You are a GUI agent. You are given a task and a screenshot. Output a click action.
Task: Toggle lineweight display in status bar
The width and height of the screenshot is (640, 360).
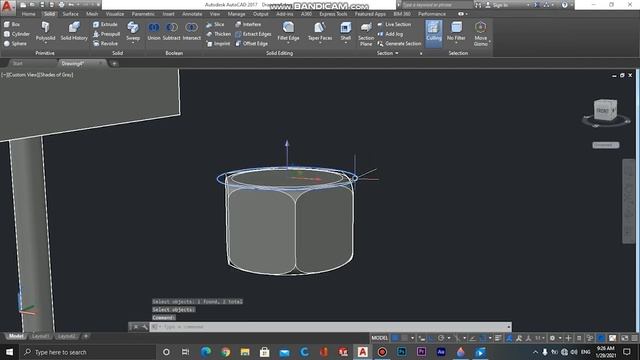click(498, 338)
